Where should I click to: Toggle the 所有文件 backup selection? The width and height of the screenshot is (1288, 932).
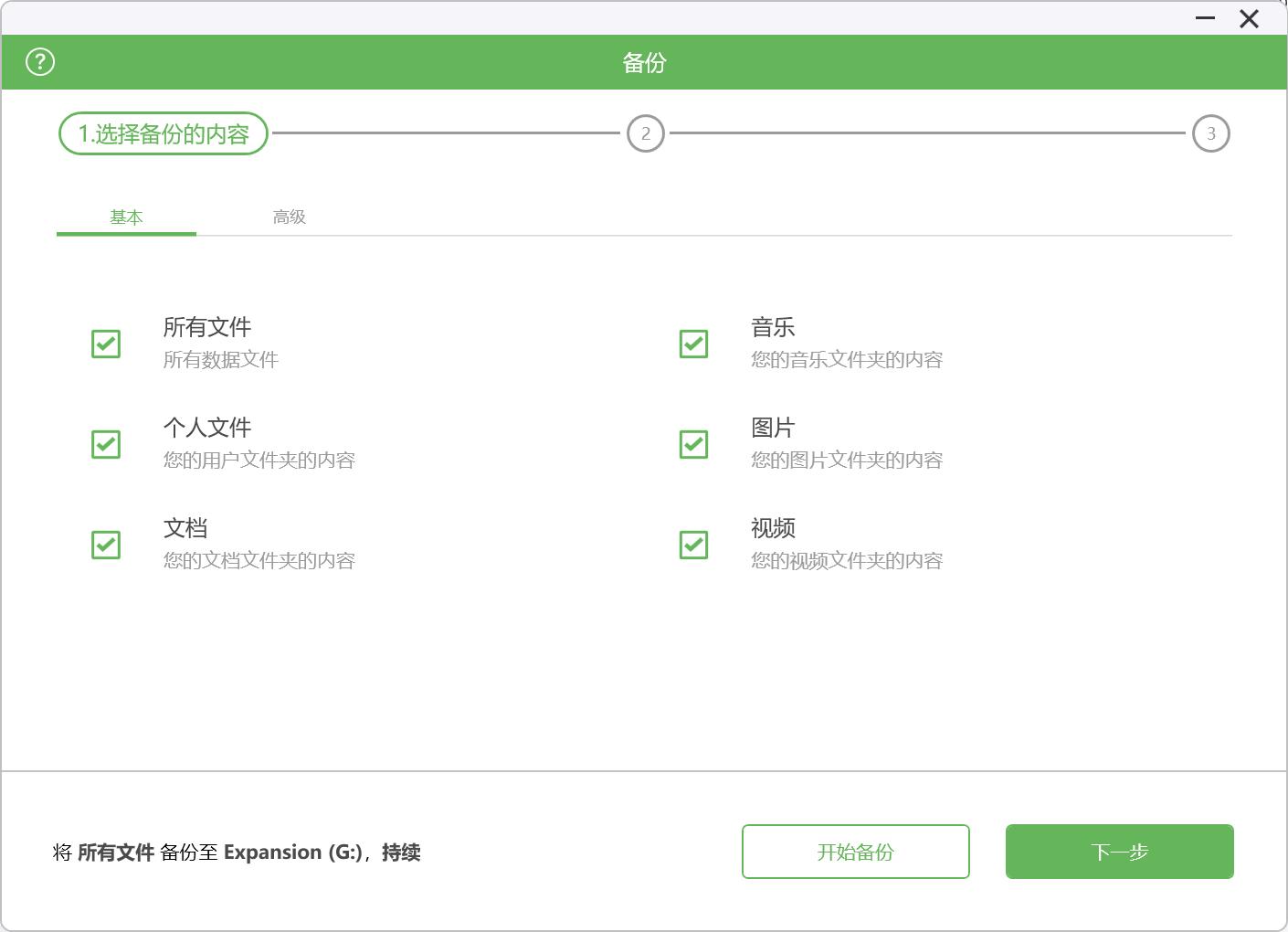pos(105,344)
